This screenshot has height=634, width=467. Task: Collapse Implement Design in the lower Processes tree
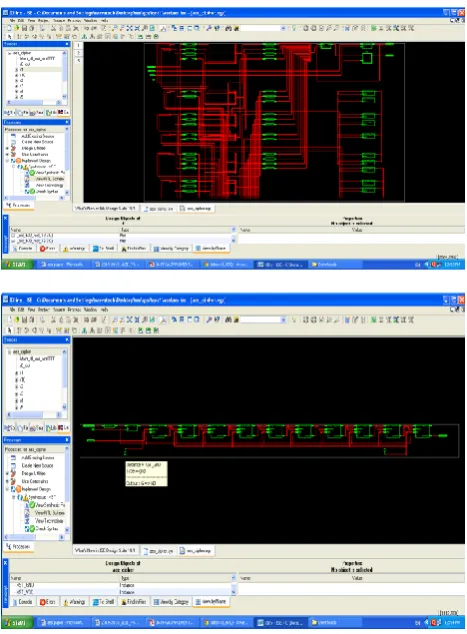click(7, 489)
